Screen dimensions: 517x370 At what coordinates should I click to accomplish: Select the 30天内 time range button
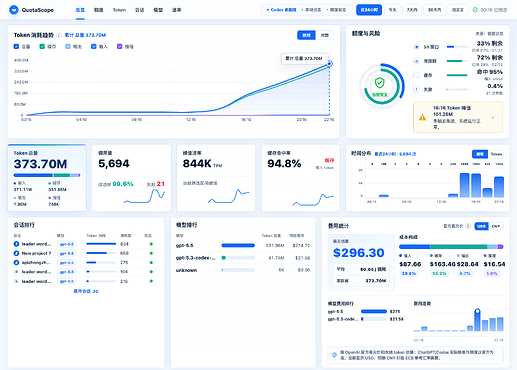[435, 10]
